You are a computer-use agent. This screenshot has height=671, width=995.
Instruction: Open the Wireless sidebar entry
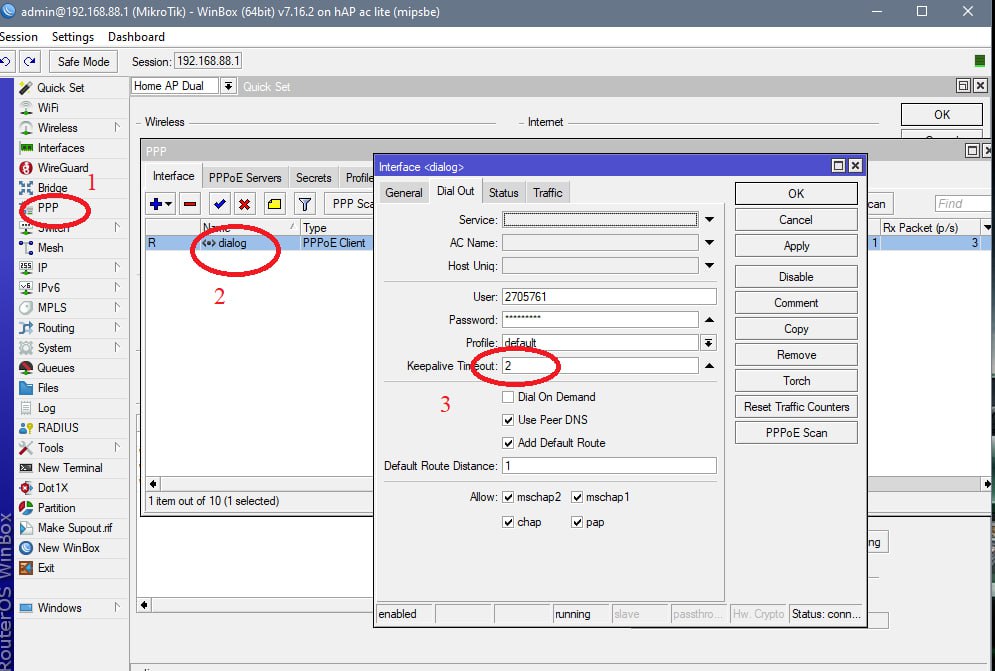(57, 128)
